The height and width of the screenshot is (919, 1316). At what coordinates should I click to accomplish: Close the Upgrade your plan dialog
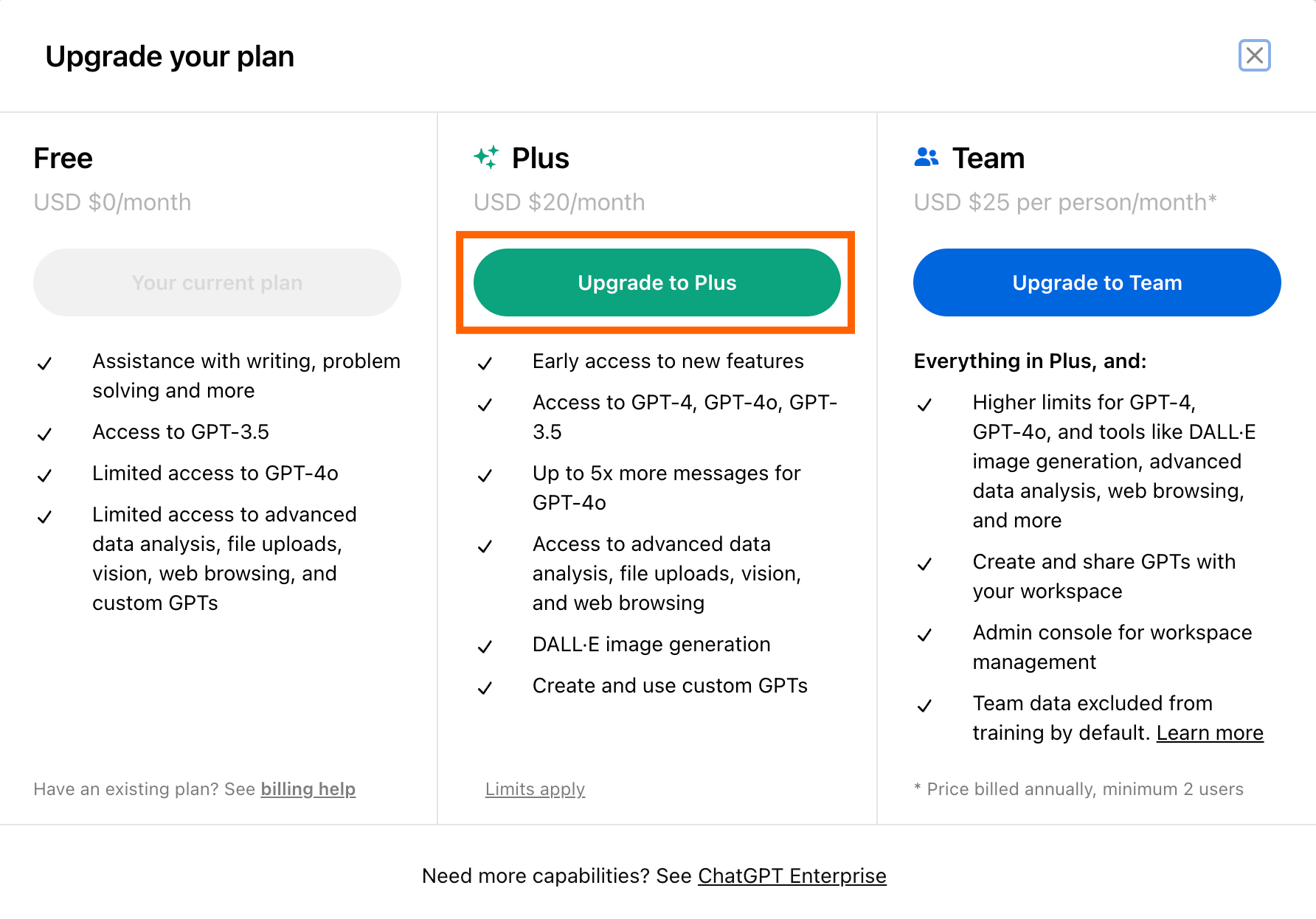1254,55
